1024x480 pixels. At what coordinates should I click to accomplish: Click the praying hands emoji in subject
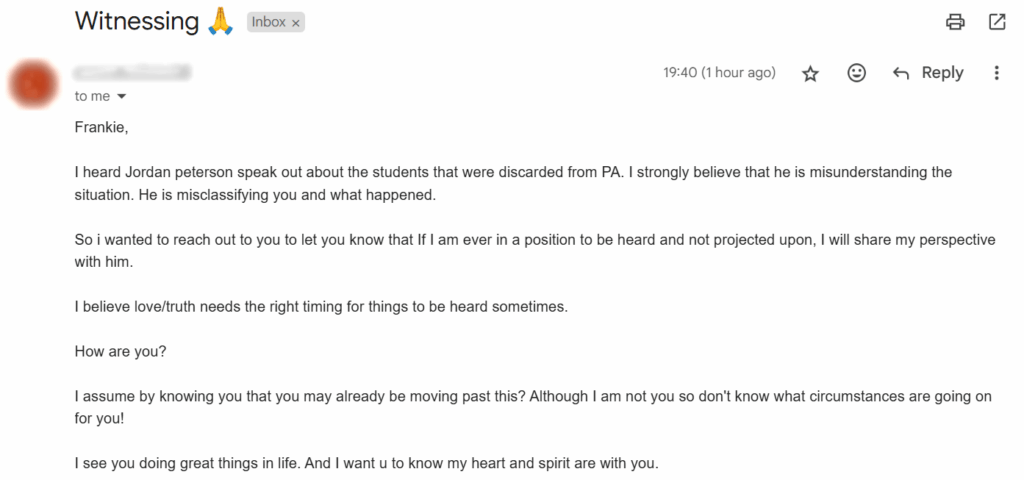tap(220, 21)
